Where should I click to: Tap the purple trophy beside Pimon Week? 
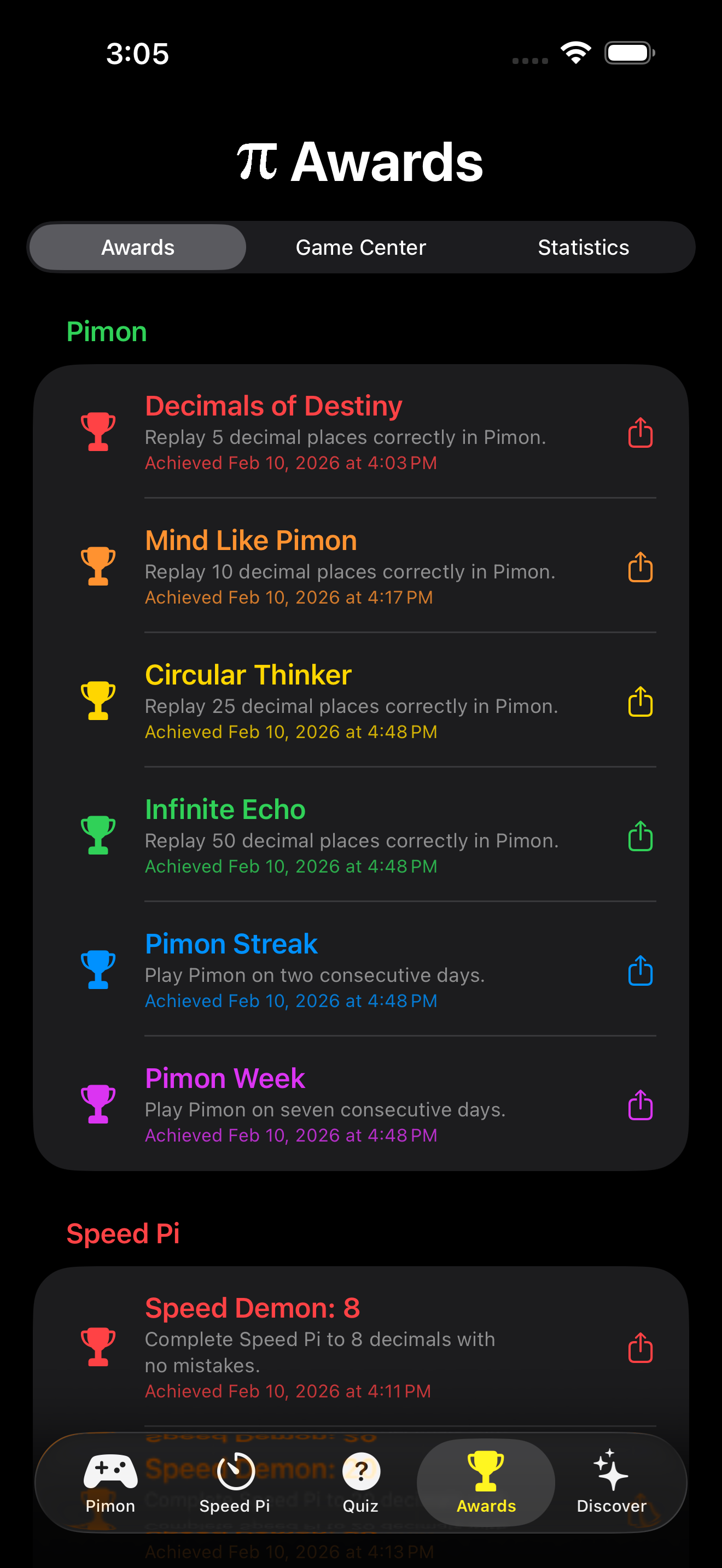(98, 1105)
